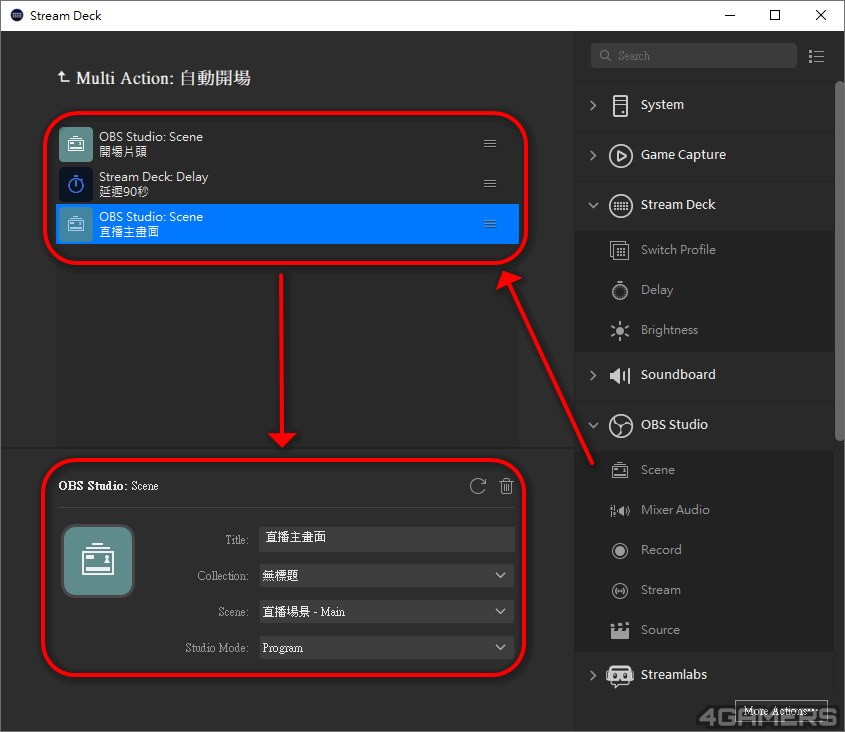The height and width of the screenshot is (732, 845).
Task: Toggle the action list view icon
Action: [816, 56]
